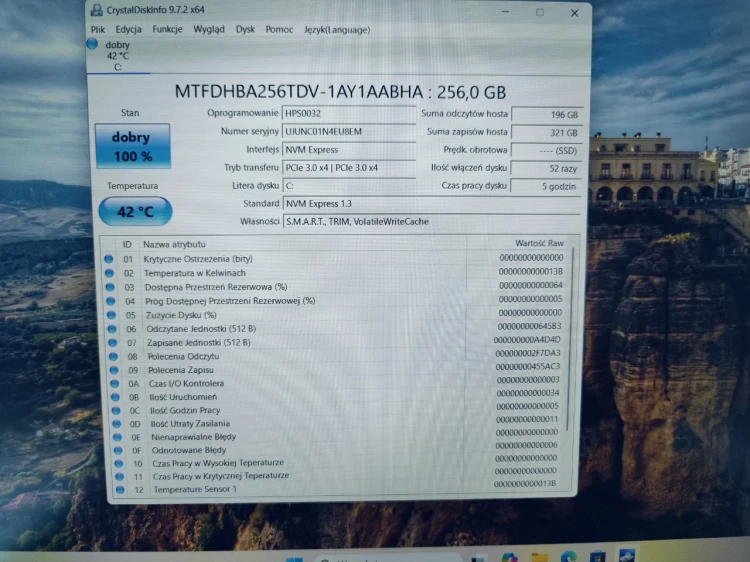Click the 42 °C temperature button
Screen dimensions: 750x562
point(135,211)
